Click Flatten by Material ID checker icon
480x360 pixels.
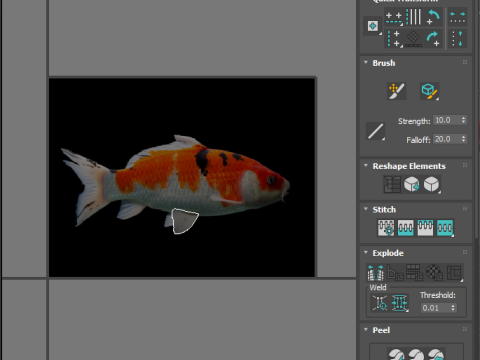coord(434,273)
